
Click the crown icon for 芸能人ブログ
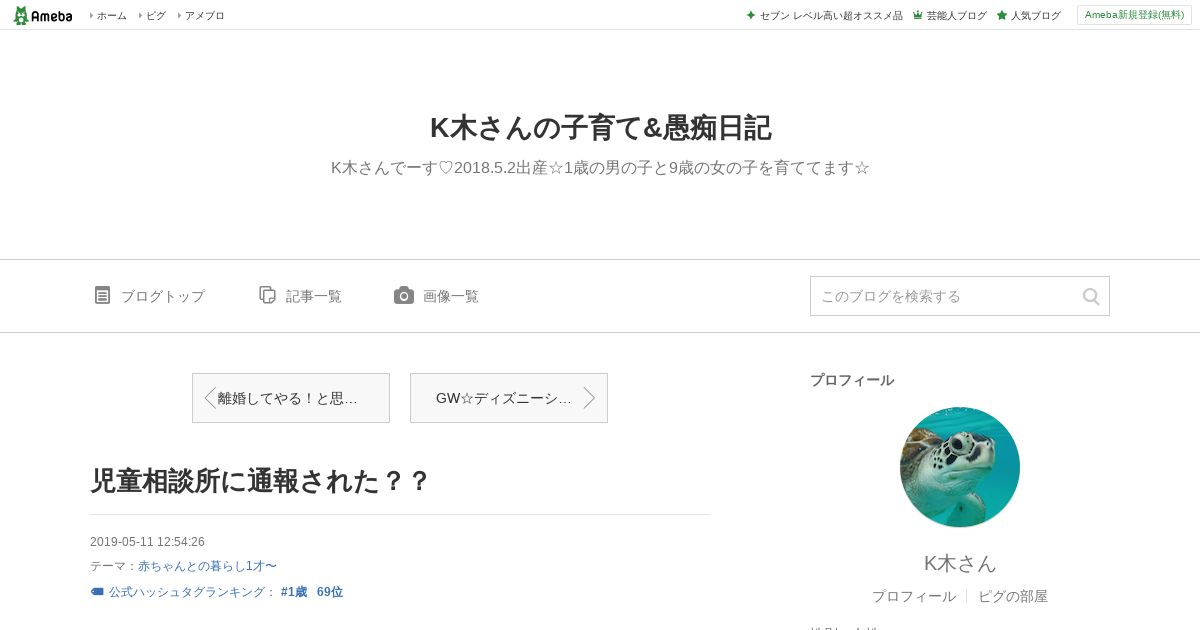coord(917,15)
